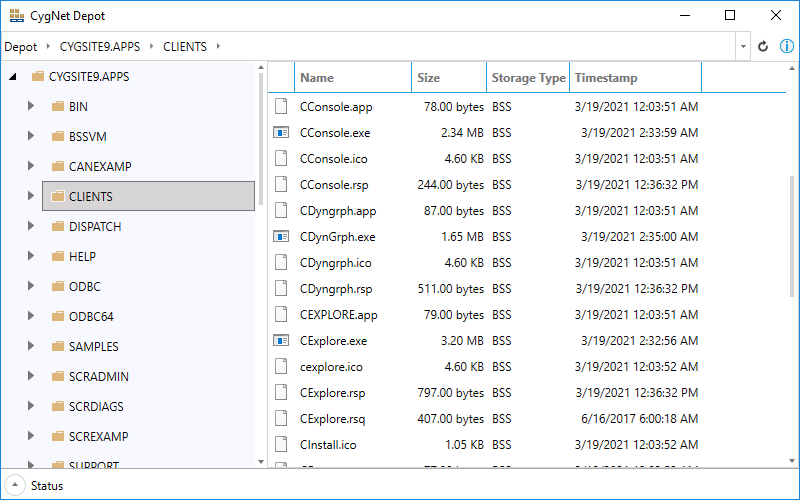800x500 pixels.
Task: Click the tree pane scroll down arrow
Action: [x=261, y=462]
